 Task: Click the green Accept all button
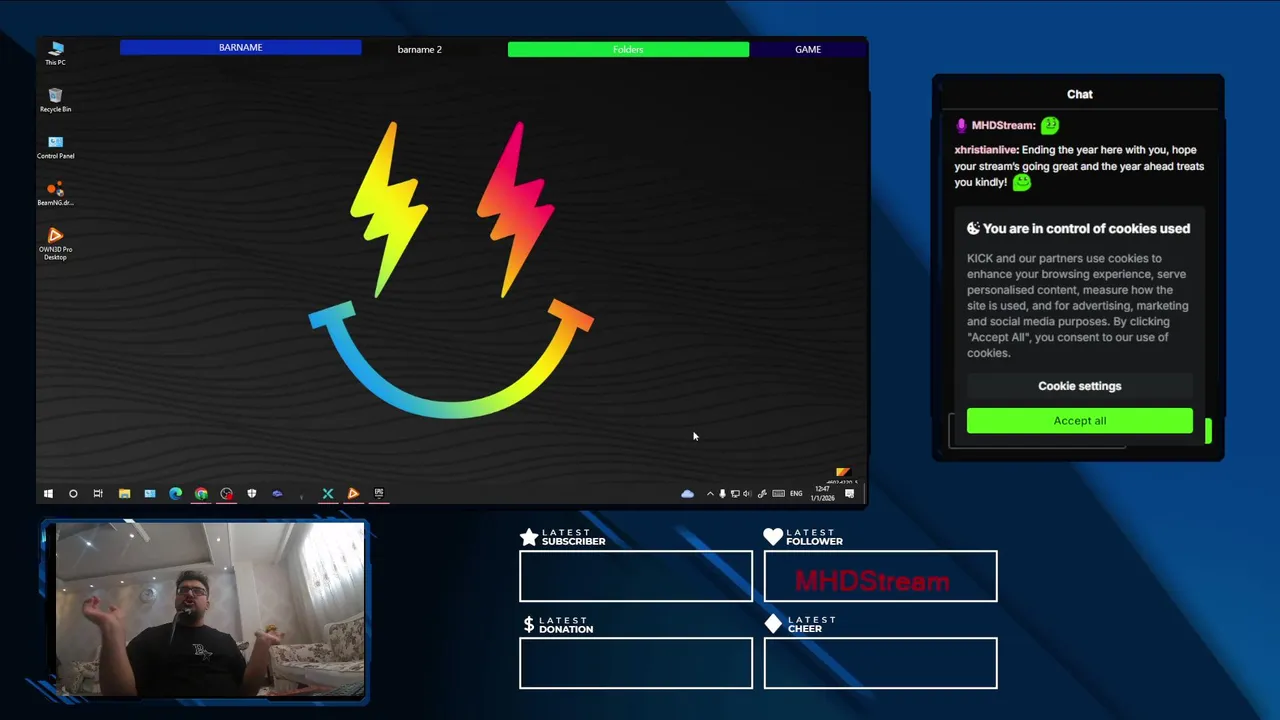(1080, 421)
